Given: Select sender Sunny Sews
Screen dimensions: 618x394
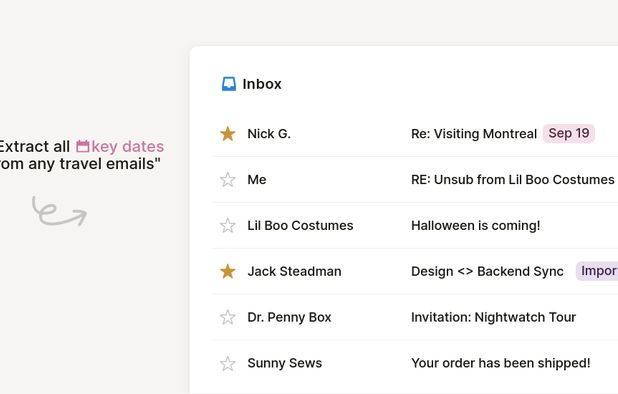Looking at the screenshot, I should (x=285, y=363).
